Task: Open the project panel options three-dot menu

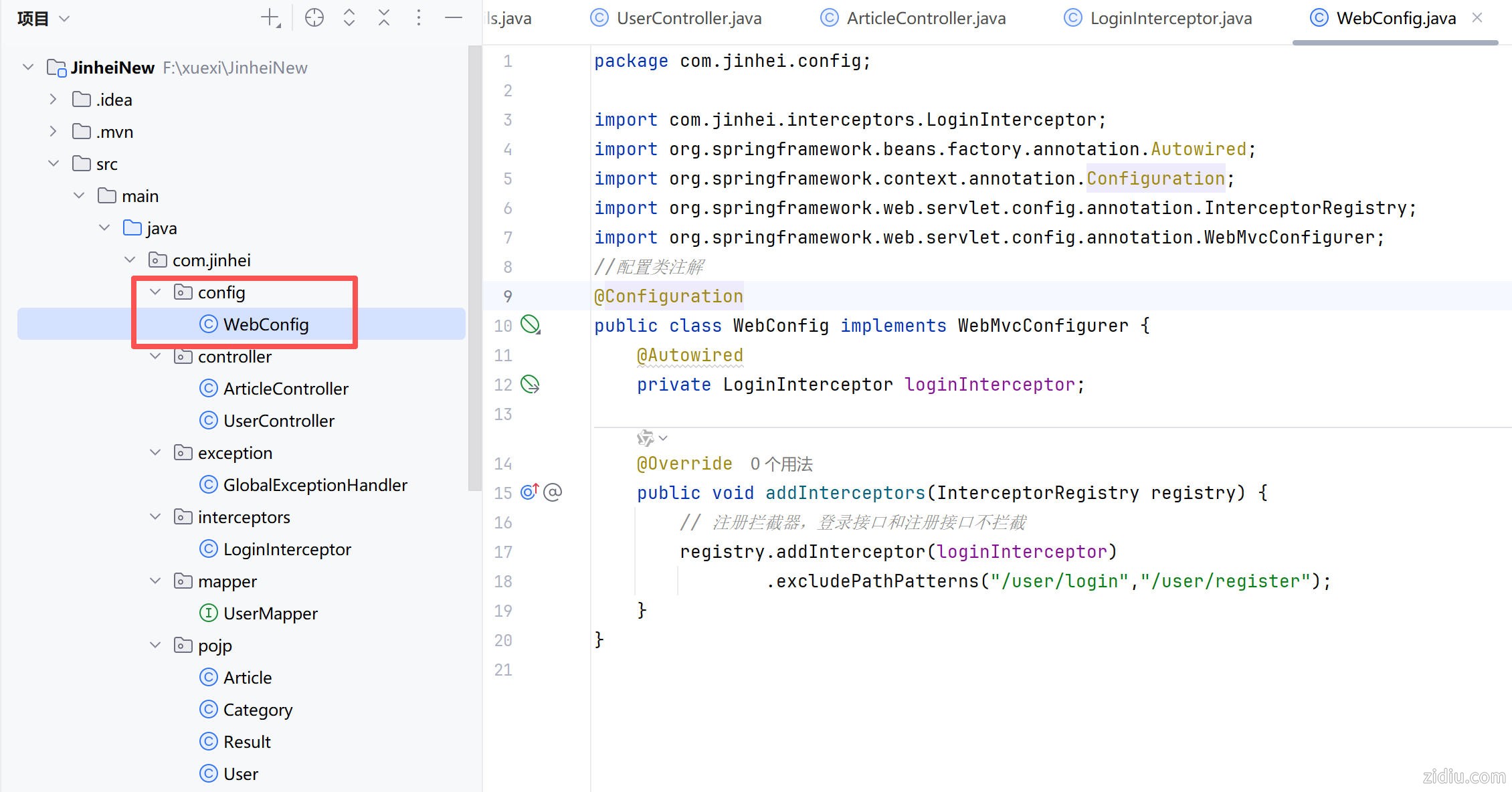Action: tap(419, 17)
